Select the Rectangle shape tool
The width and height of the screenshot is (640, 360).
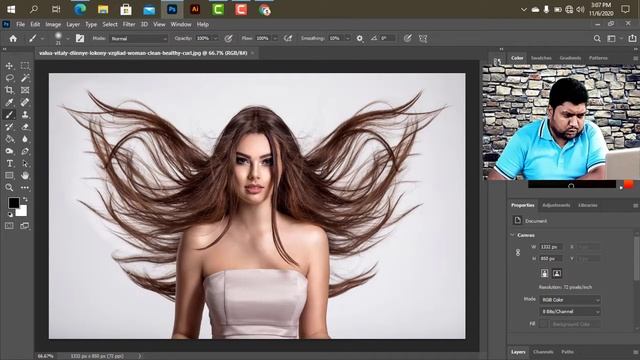[x=9, y=176]
